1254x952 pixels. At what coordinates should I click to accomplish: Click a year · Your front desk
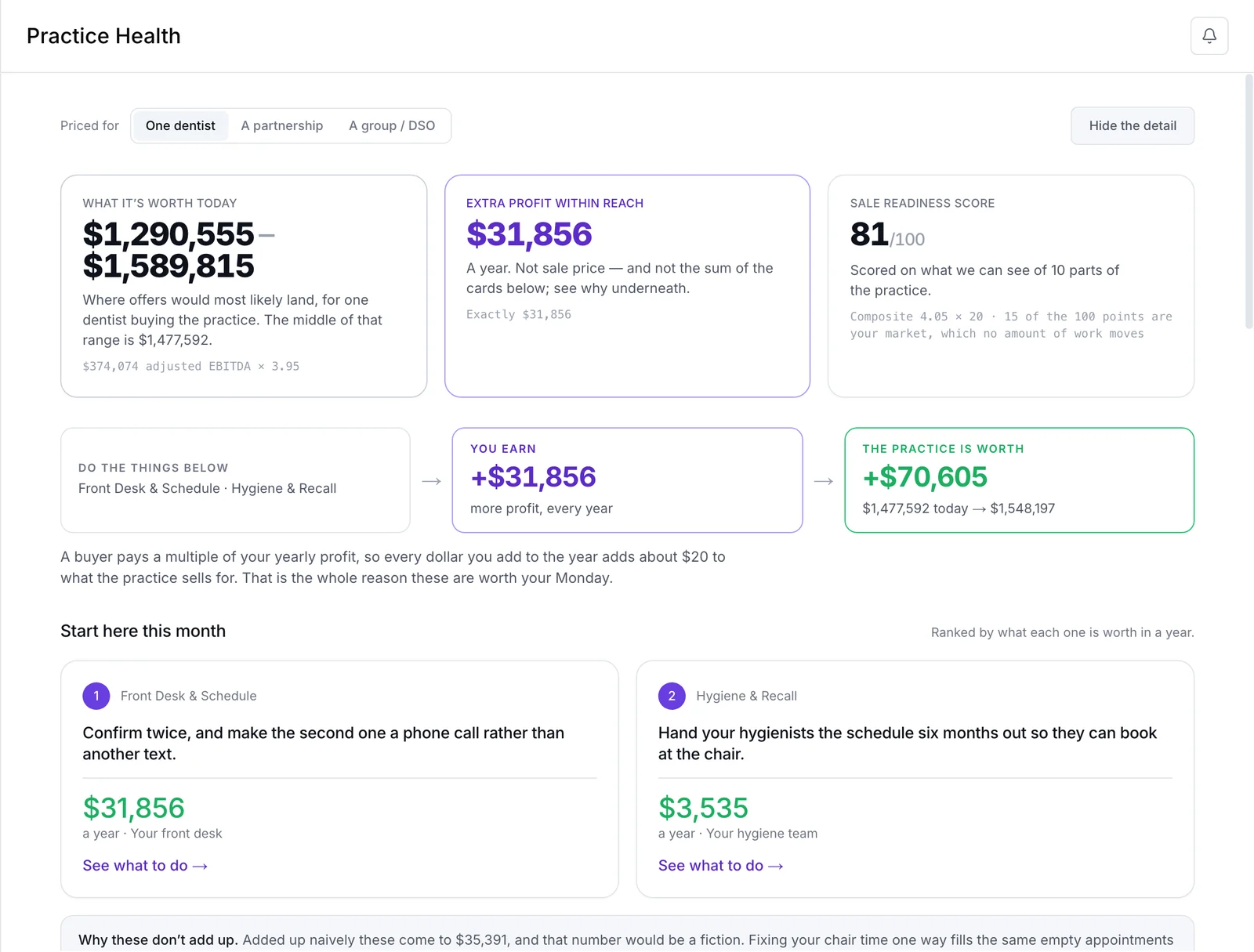click(x=153, y=834)
